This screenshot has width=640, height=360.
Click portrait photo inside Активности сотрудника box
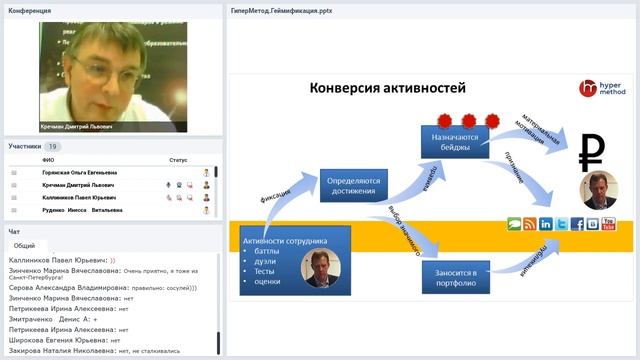320,268
